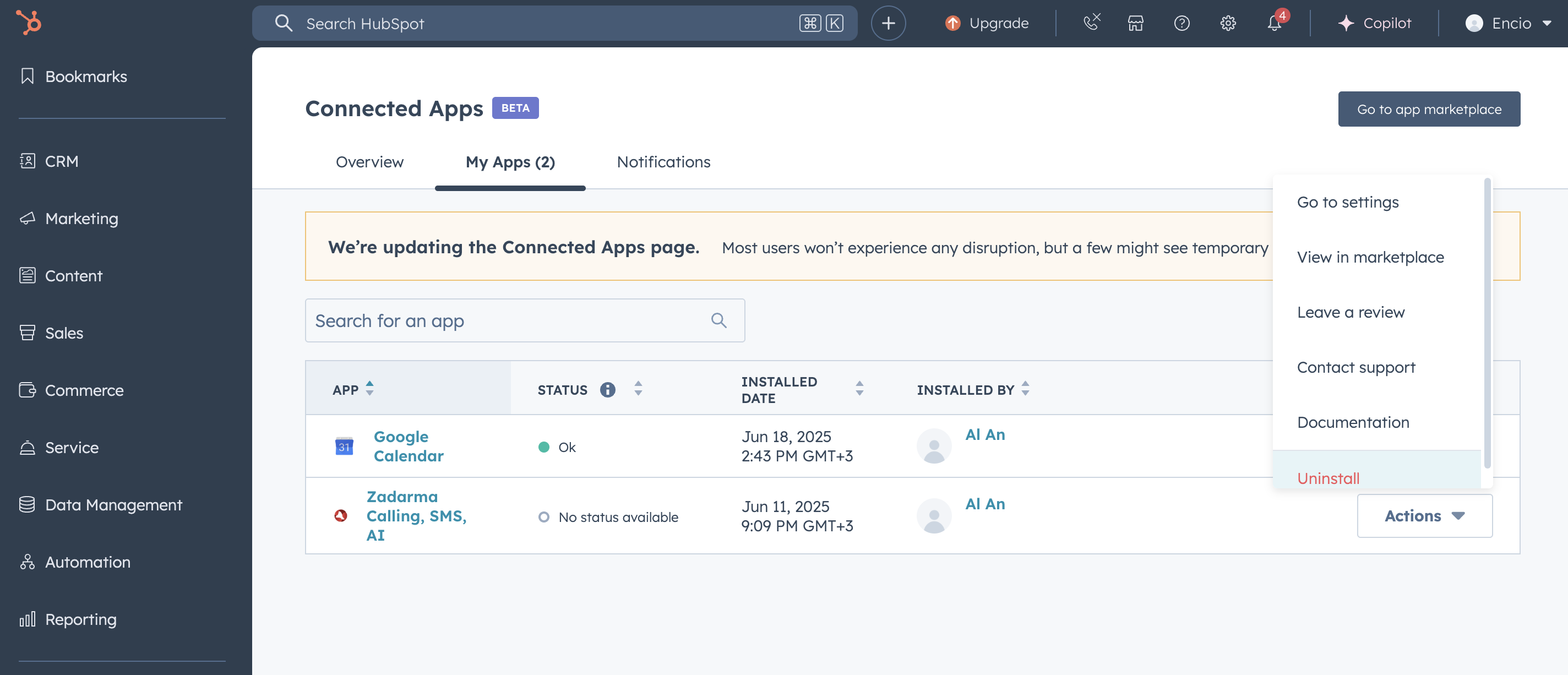Image resolution: width=1568 pixels, height=675 pixels.
Task: Click the HubSpot sprocket logo
Action: pyautogui.click(x=28, y=23)
